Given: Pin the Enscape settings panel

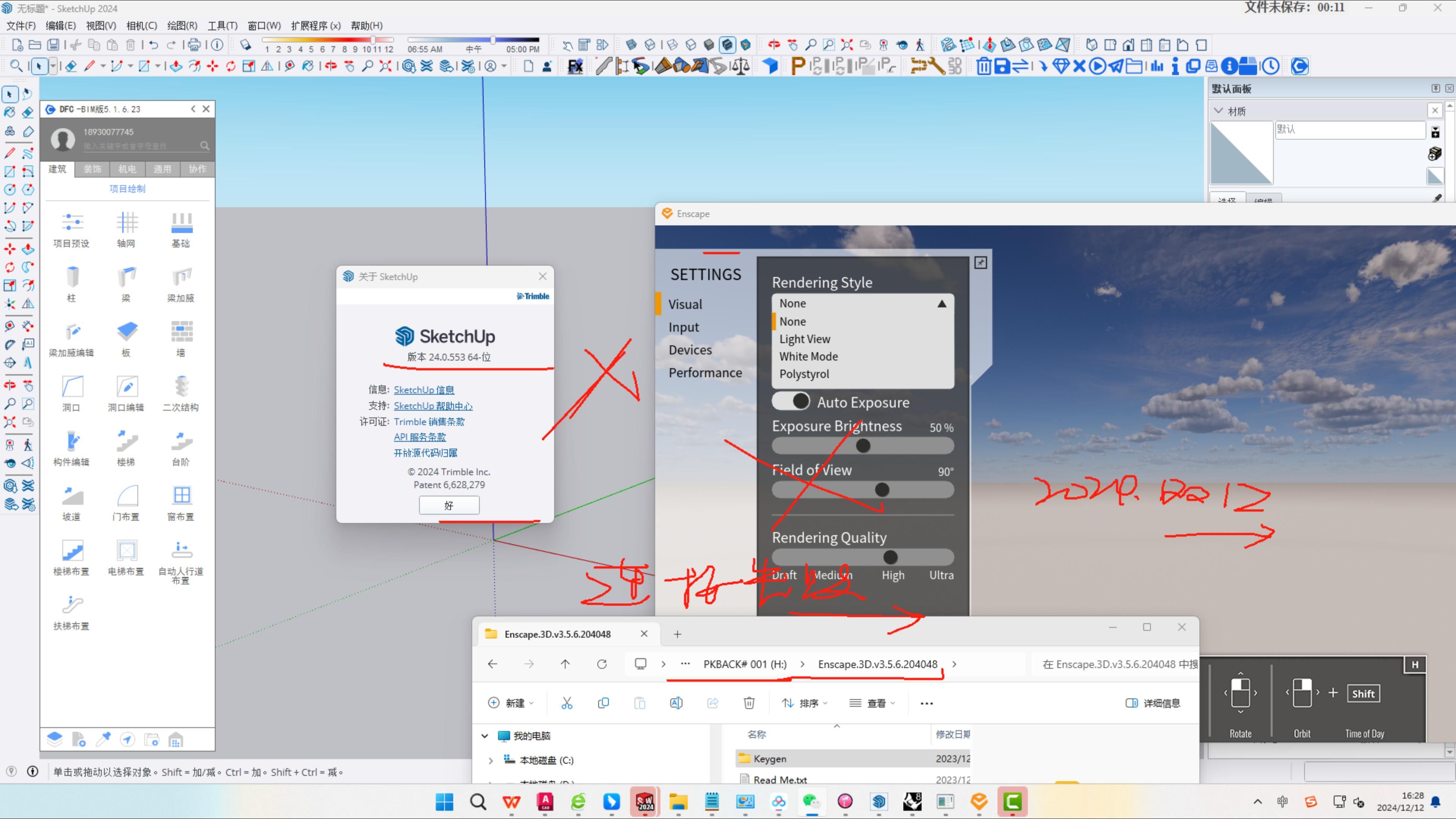Looking at the screenshot, I should pos(981,262).
